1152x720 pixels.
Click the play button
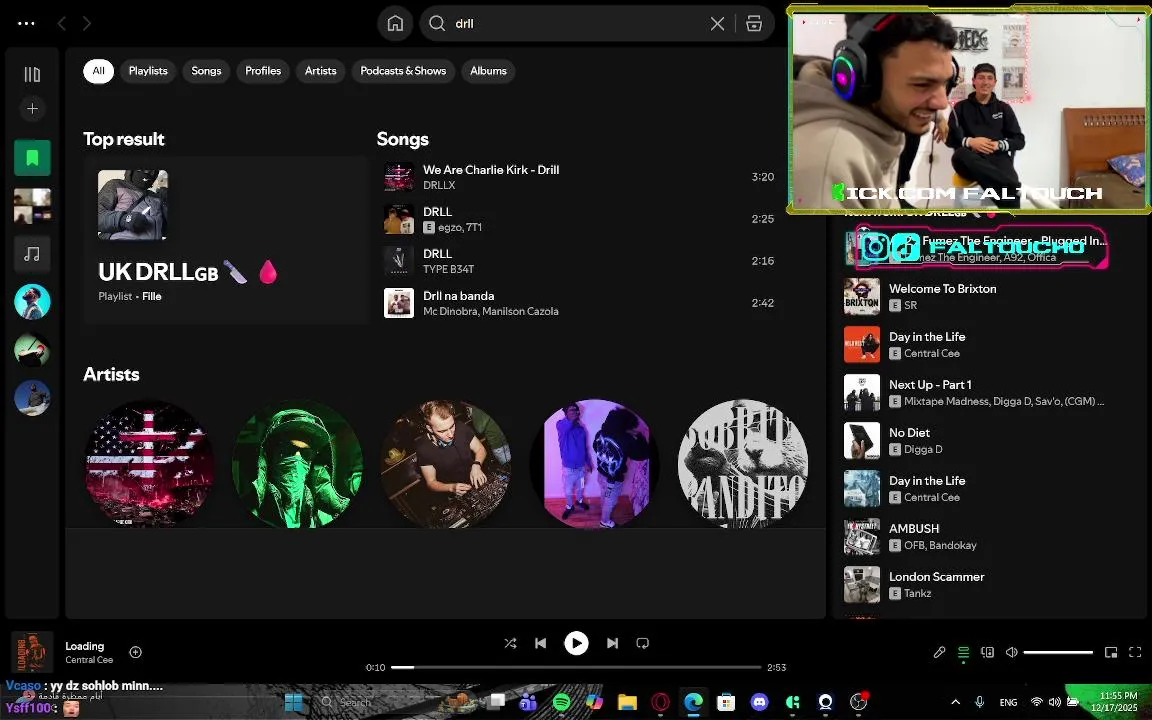pyautogui.click(x=576, y=644)
